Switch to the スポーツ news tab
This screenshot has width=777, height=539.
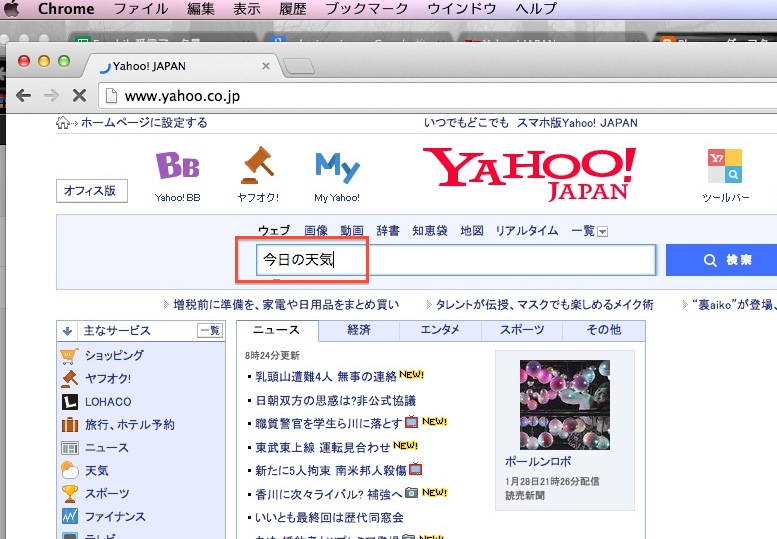point(522,330)
